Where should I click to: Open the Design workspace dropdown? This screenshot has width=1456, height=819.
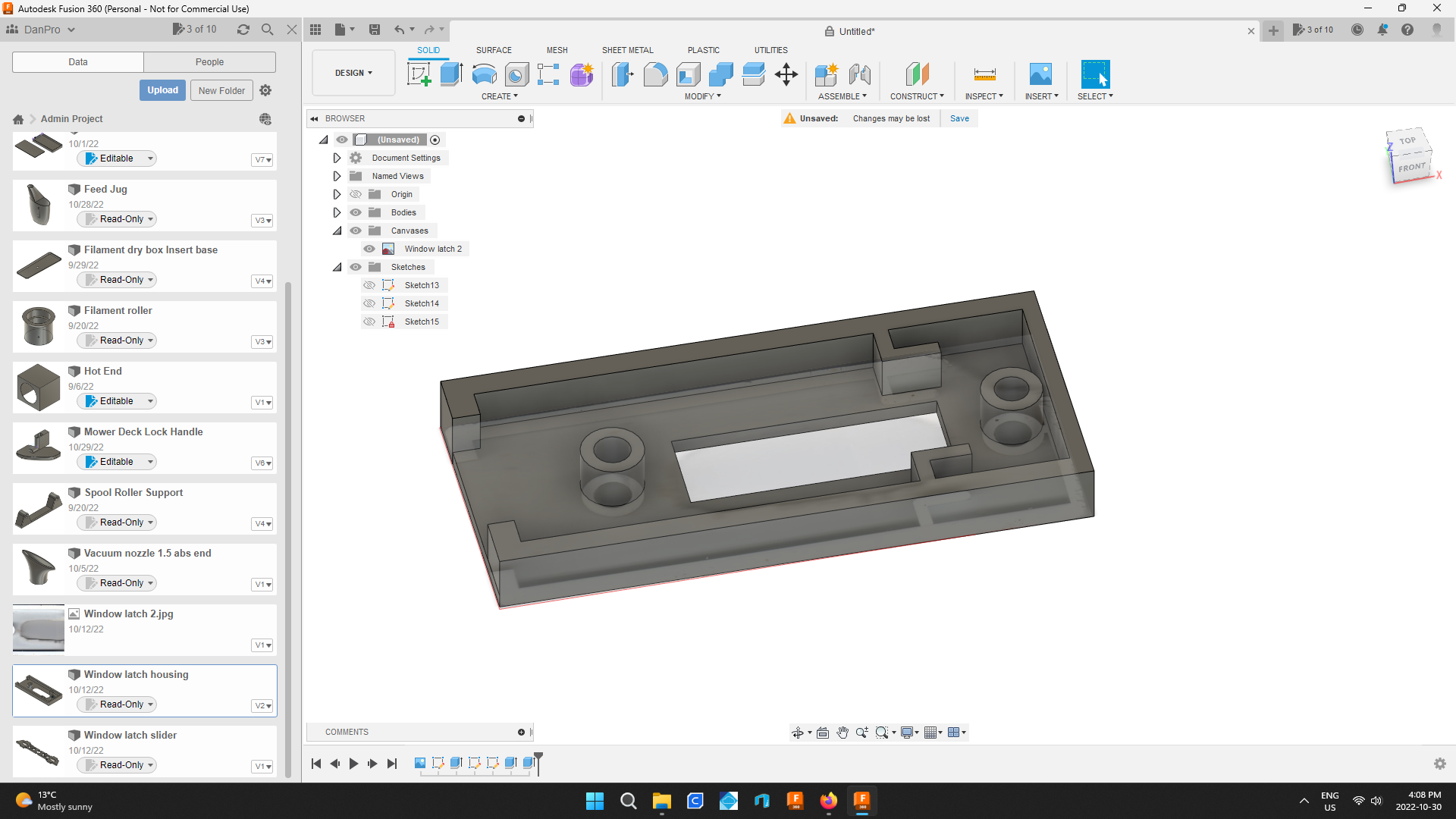click(x=353, y=73)
